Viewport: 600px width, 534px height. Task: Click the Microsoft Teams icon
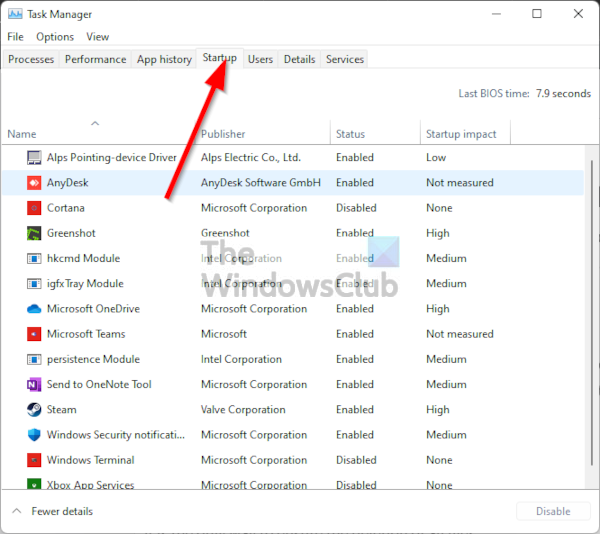tap(34, 334)
